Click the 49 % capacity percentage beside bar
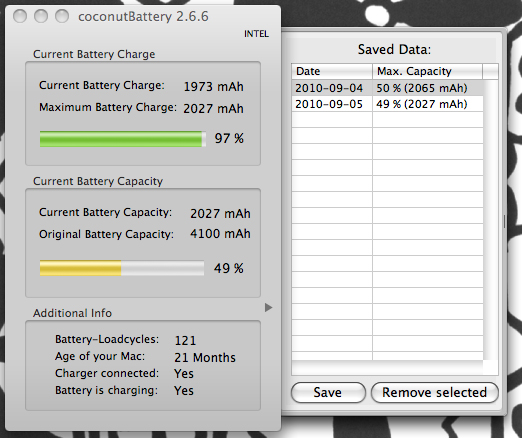 229,268
